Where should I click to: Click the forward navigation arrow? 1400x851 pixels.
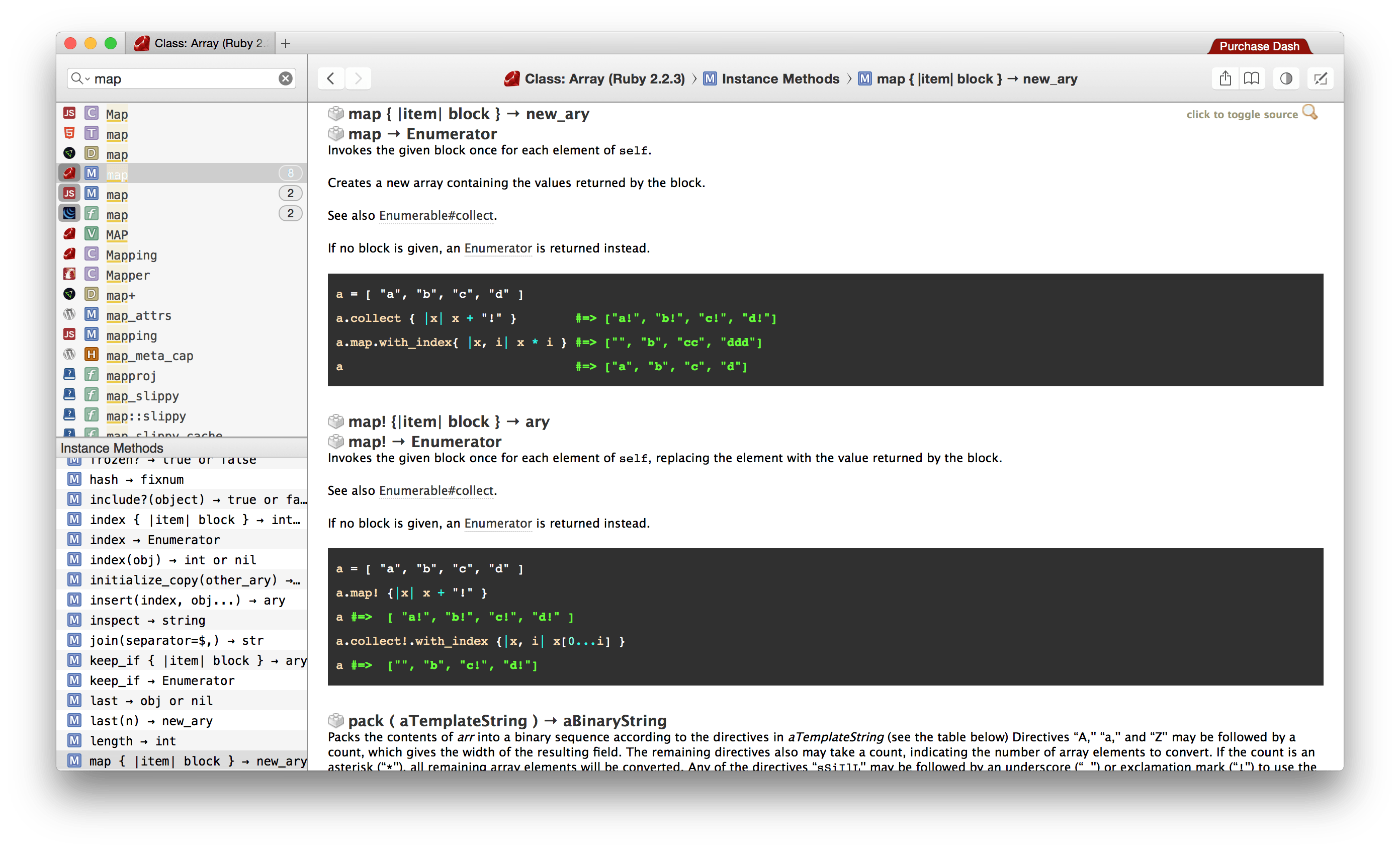pos(358,78)
